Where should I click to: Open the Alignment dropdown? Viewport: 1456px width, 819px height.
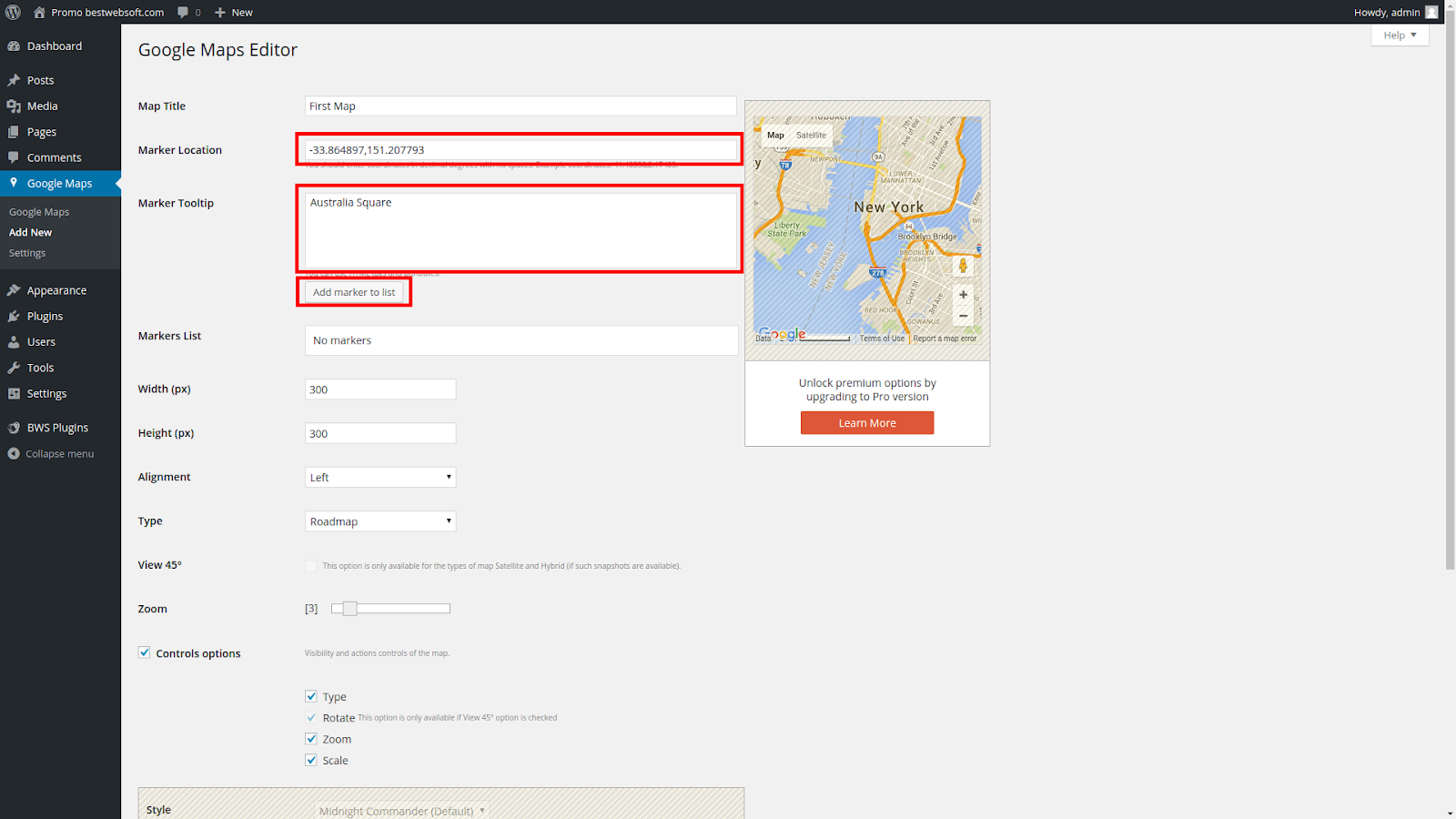point(380,477)
